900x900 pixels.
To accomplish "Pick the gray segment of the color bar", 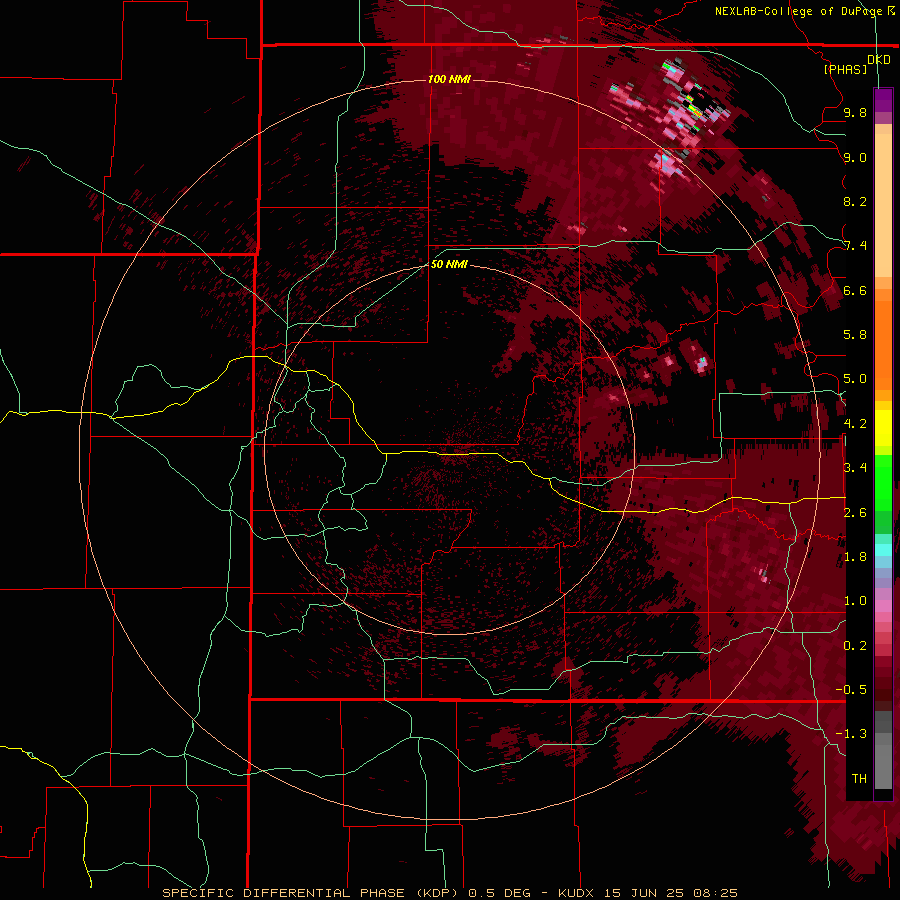I will [883, 761].
